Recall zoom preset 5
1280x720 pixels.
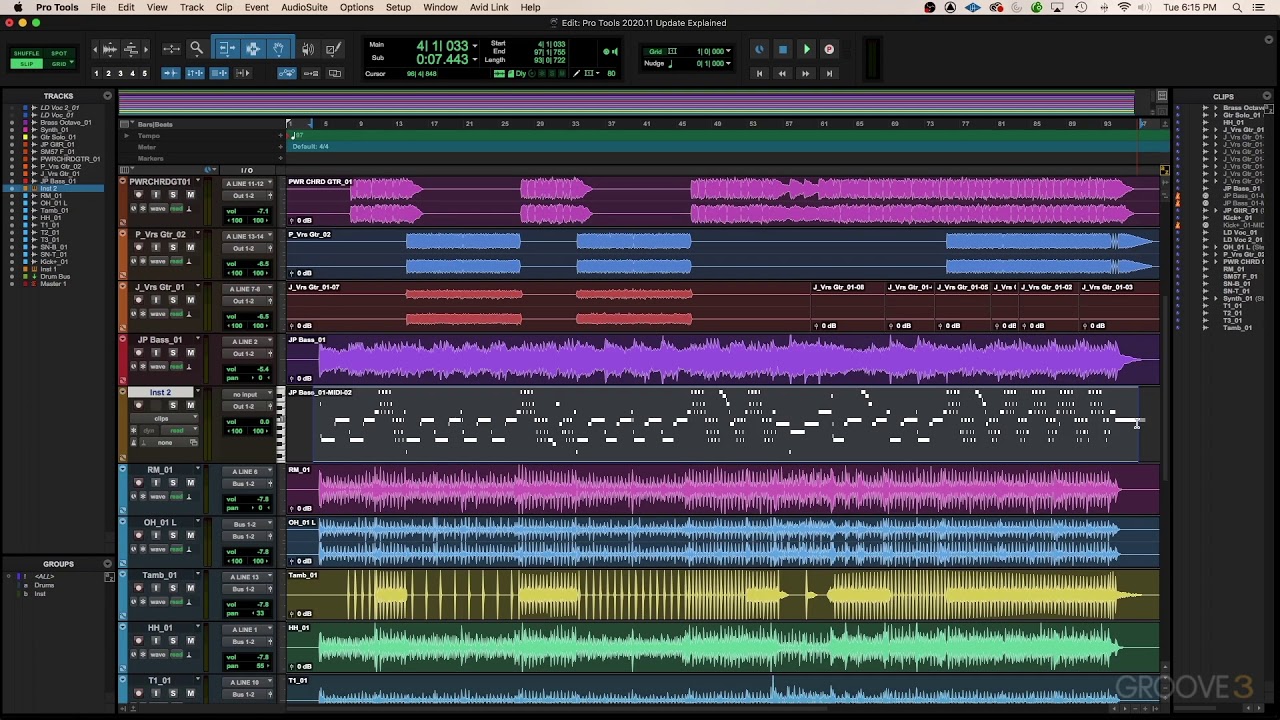pyautogui.click(x=144, y=74)
